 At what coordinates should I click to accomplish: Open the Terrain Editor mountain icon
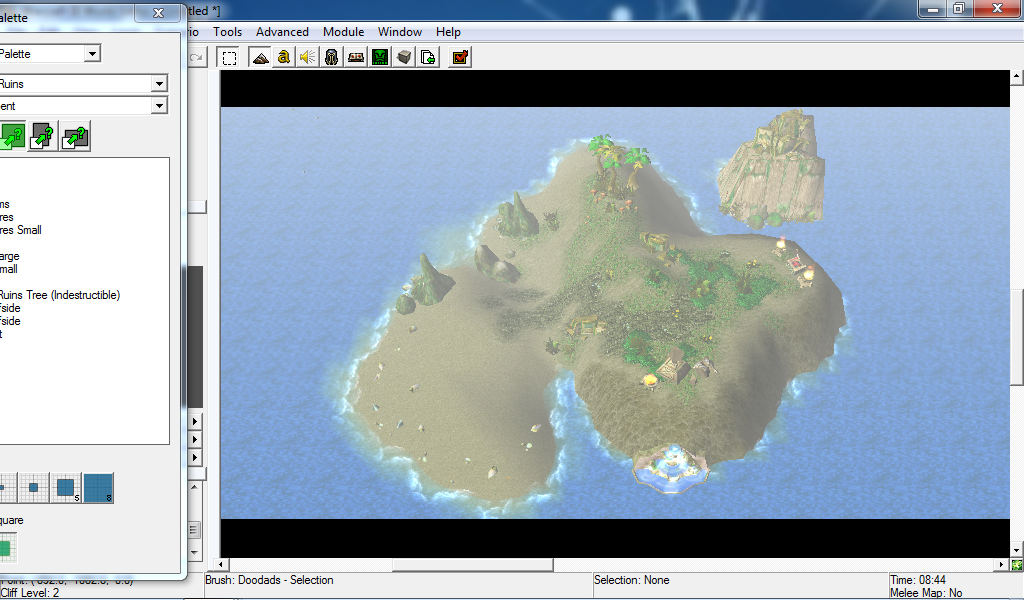tap(261, 57)
